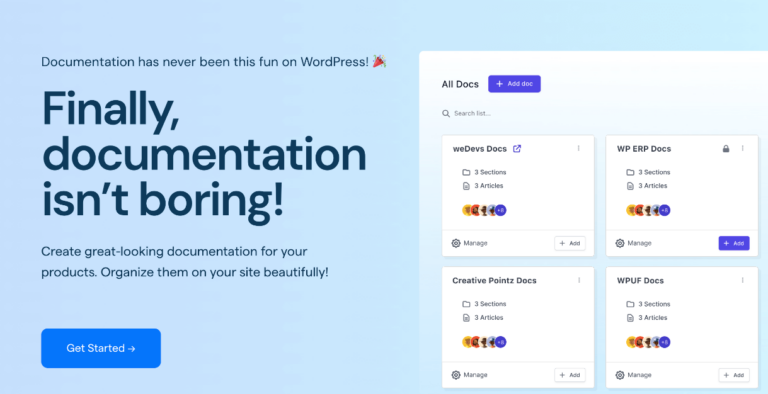Click the weDevs Docs card title

click(480, 148)
